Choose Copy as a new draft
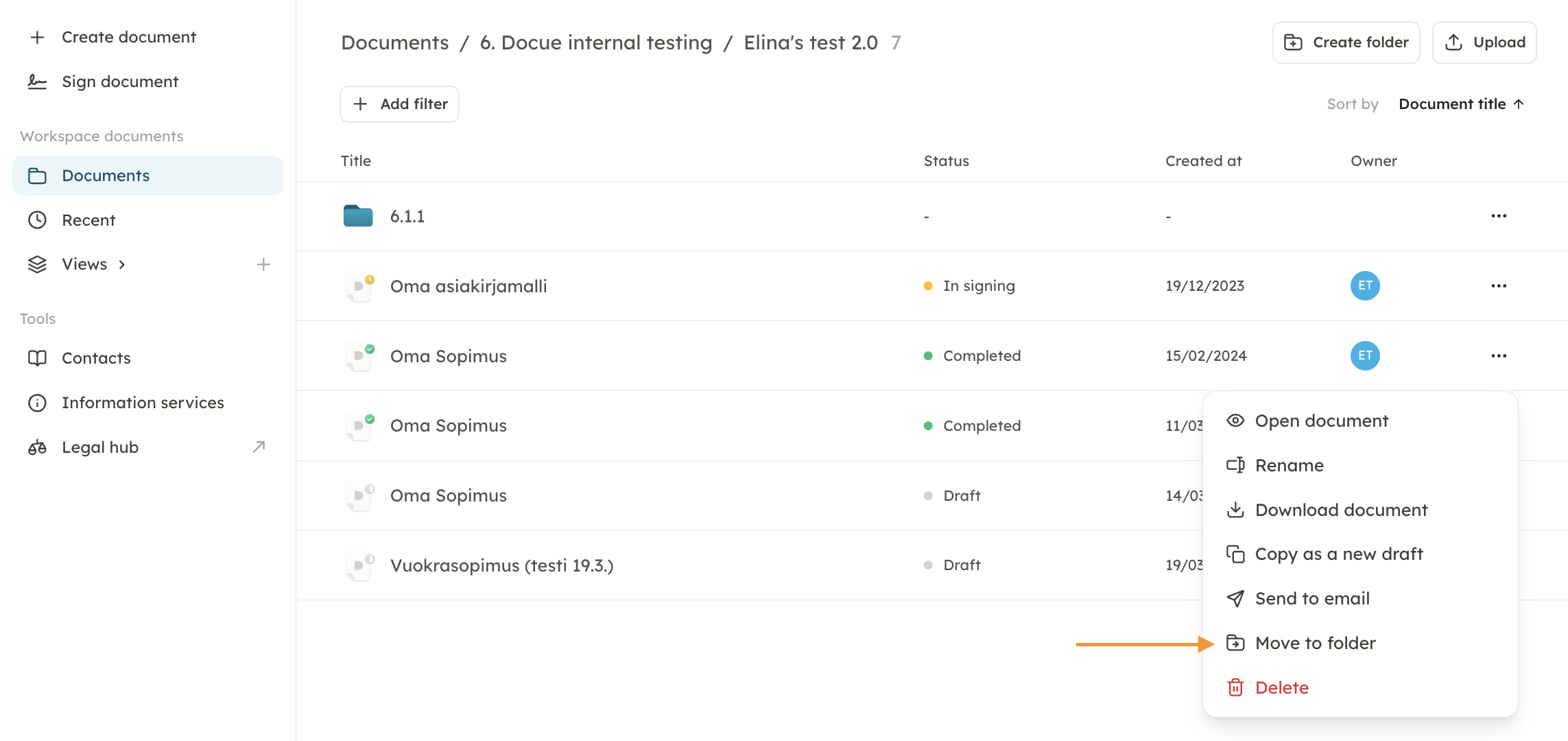Image resolution: width=1568 pixels, height=741 pixels. 1338,554
